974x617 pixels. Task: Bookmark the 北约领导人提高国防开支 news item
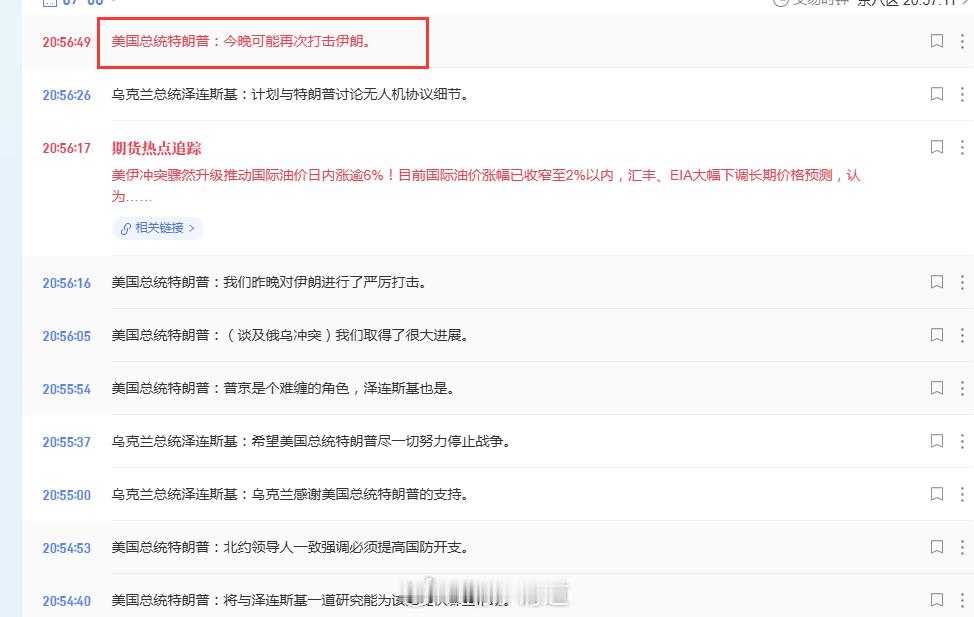pos(937,547)
